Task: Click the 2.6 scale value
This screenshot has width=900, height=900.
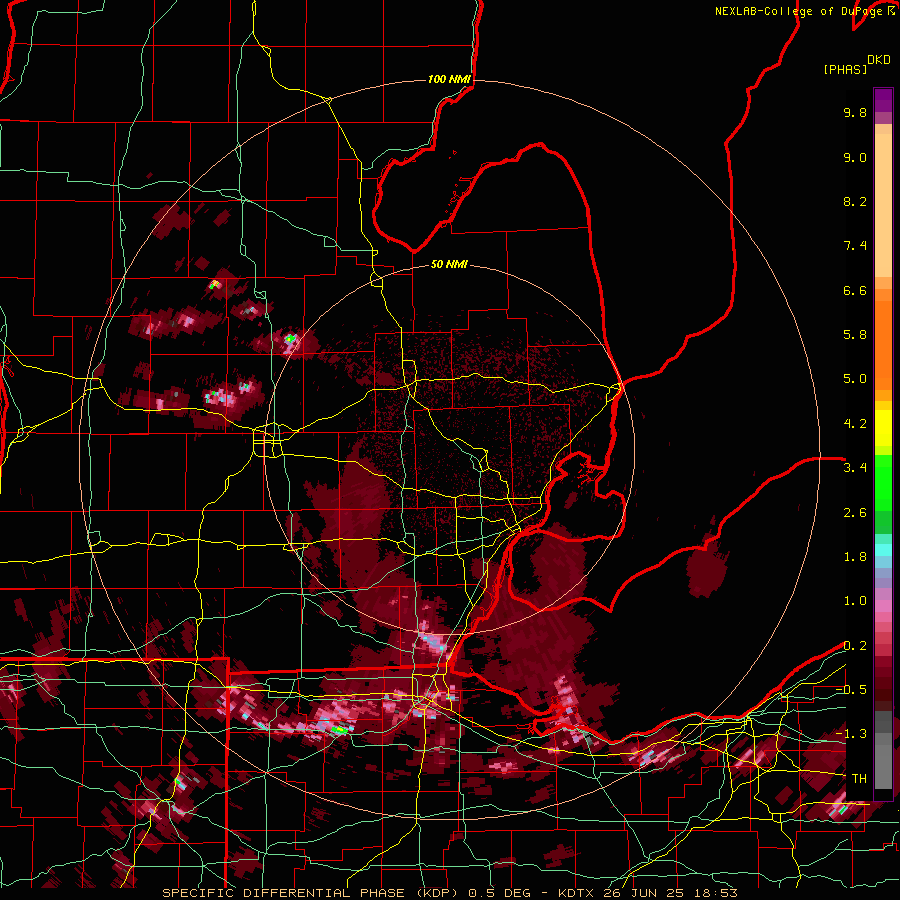Action: (x=855, y=513)
